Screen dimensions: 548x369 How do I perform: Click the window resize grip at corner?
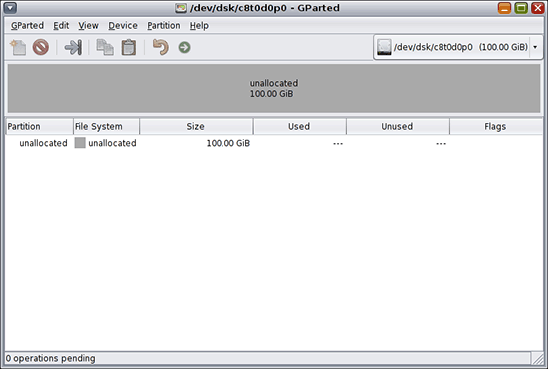click(x=538, y=359)
